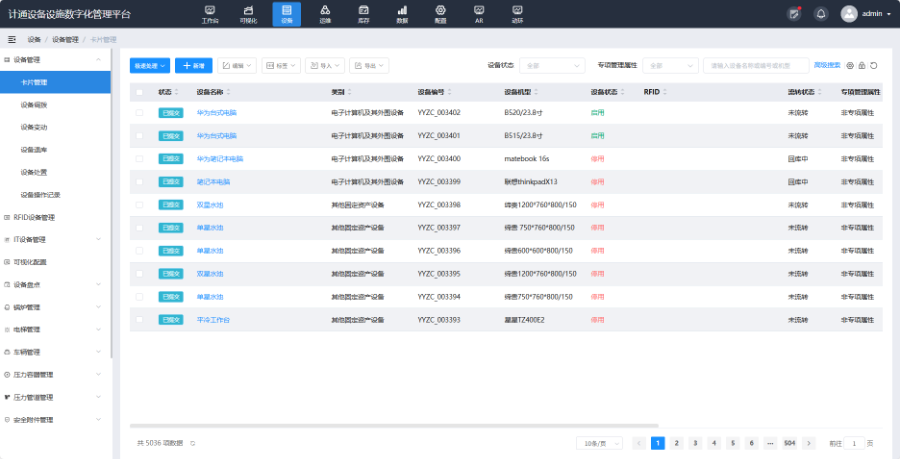The width and height of the screenshot is (900, 459).
Task: Open the 华为笔记本电脑 device link
Action: 220,159
